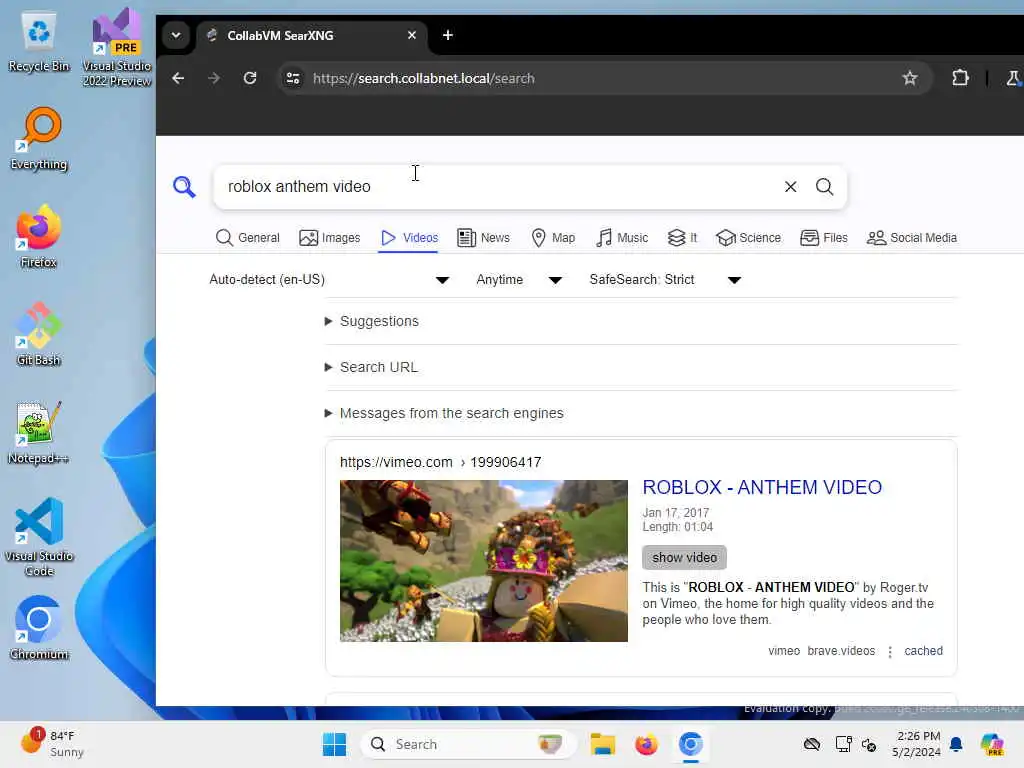Open Firefox from the taskbar
The width and height of the screenshot is (1024, 768).
646,744
